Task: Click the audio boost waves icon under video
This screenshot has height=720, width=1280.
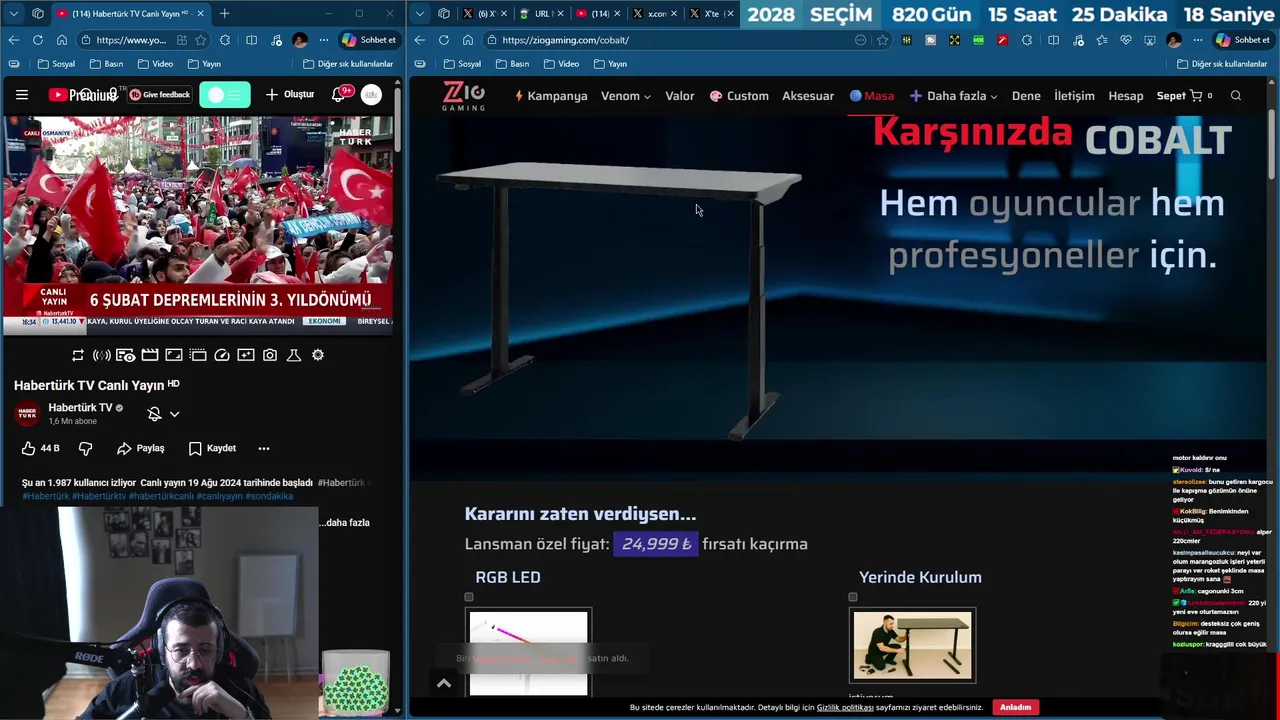Action: click(102, 355)
